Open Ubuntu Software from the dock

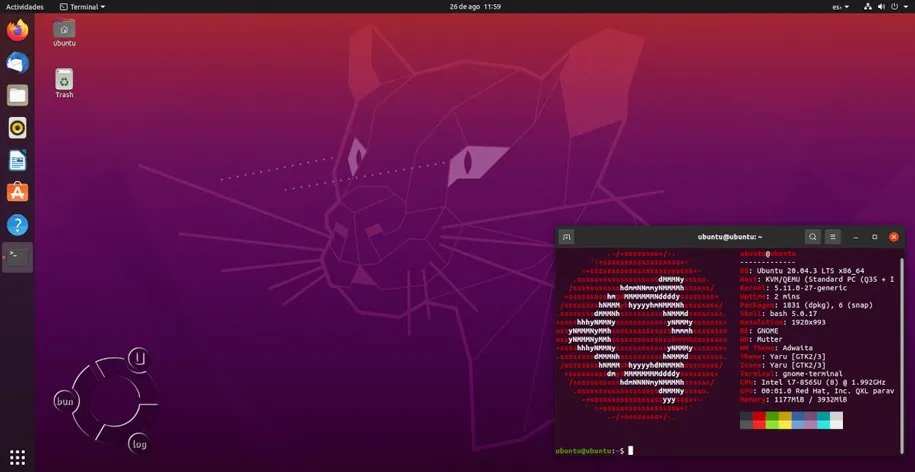click(17, 192)
